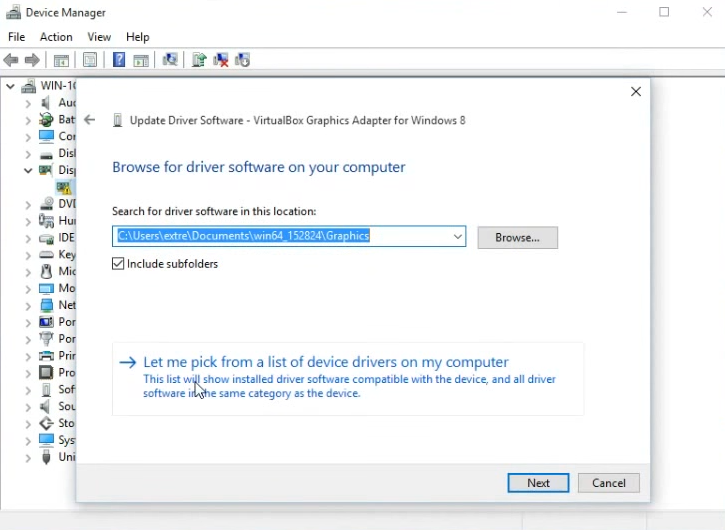Select the Monitors category icon
The image size is (725, 530).
[x=46, y=289]
